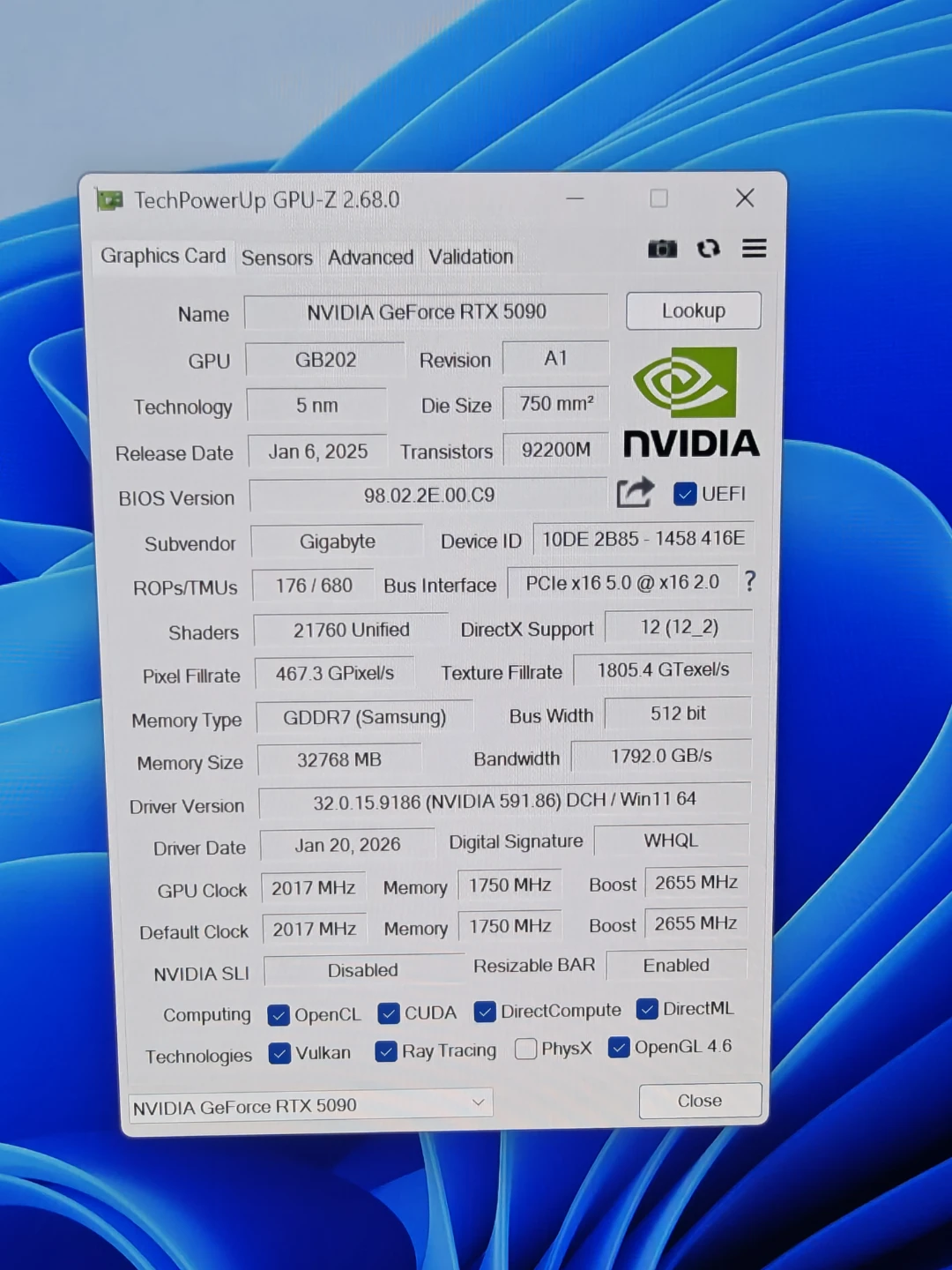Click the refresh arrows icon
The height and width of the screenshot is (1270, 952).
pos(709,249)
